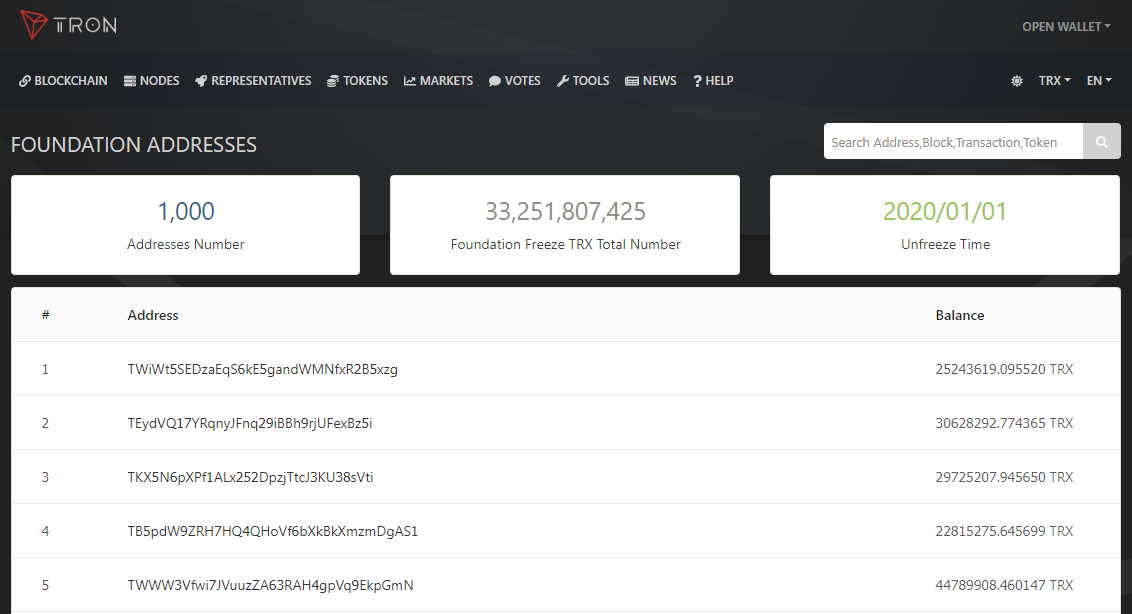Expand the TRX currency dropdown

1055,81
